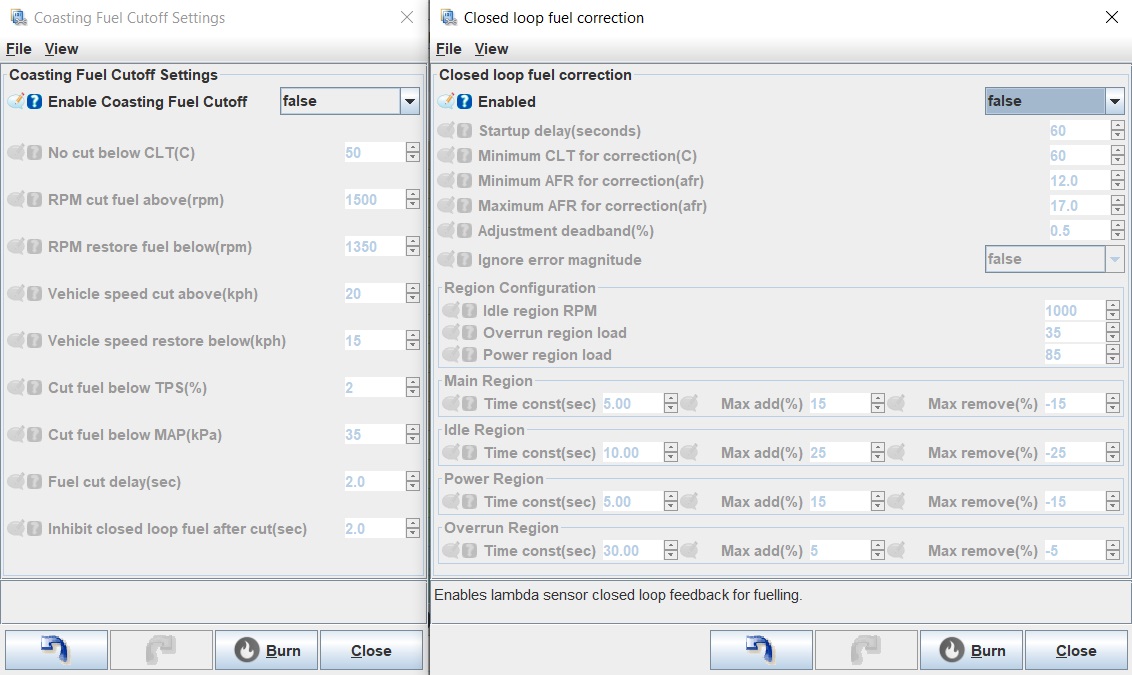Open File menu in Coasting Fuel Cutoff window

pyautogui.click(x=19, y=49)
